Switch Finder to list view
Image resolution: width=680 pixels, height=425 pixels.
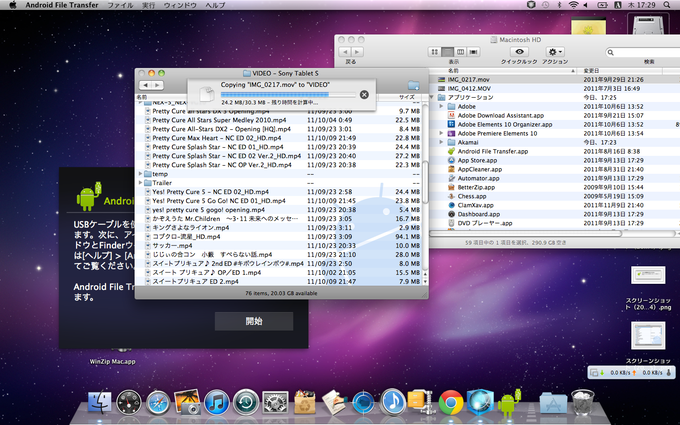pyautogui.click(x=447, y=52)
